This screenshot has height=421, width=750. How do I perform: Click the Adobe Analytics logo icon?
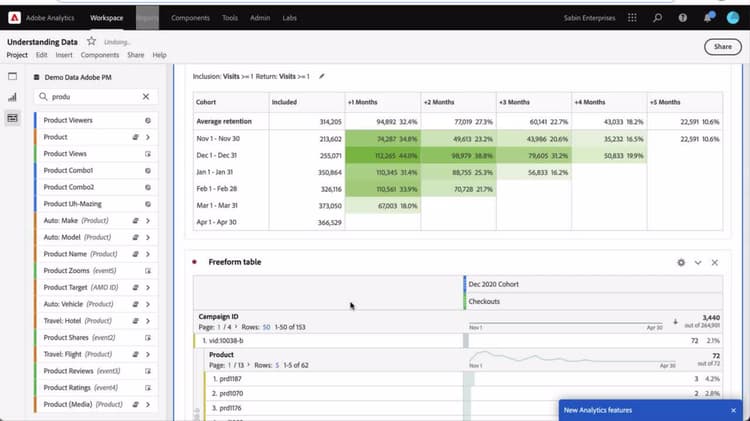click(x=14, y=18)
